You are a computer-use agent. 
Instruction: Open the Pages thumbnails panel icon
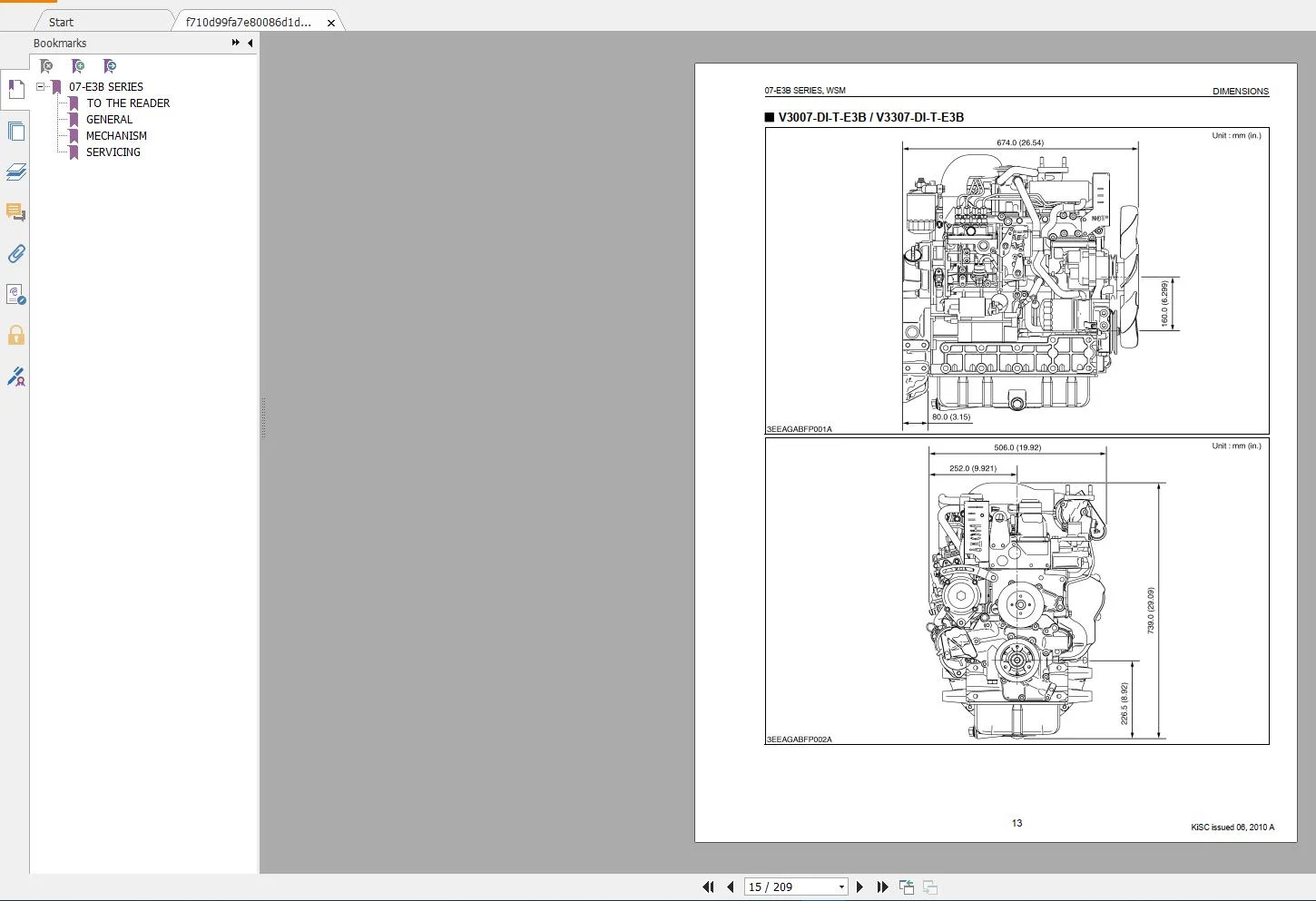(x=15, y=131)
